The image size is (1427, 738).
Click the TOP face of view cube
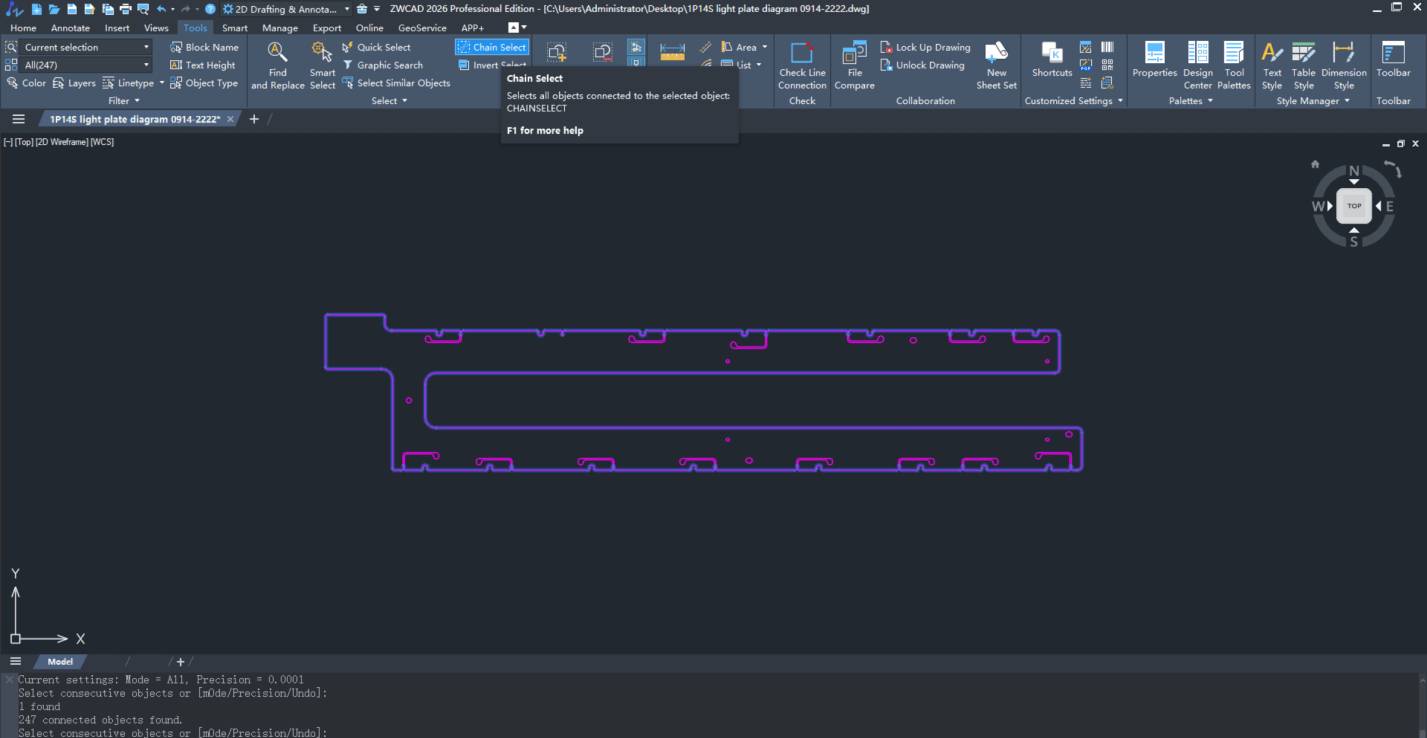pyautogui.click(x=1353, y=206)
